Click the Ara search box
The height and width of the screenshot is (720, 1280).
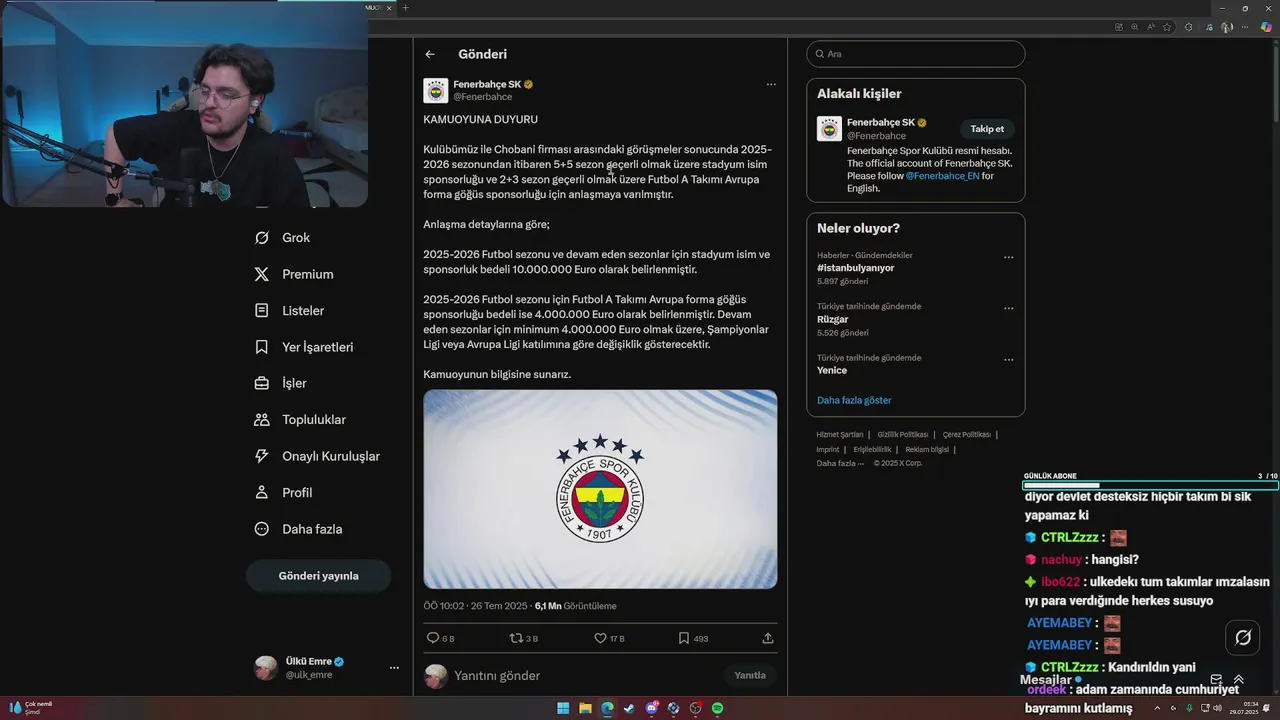pos(916,54)
